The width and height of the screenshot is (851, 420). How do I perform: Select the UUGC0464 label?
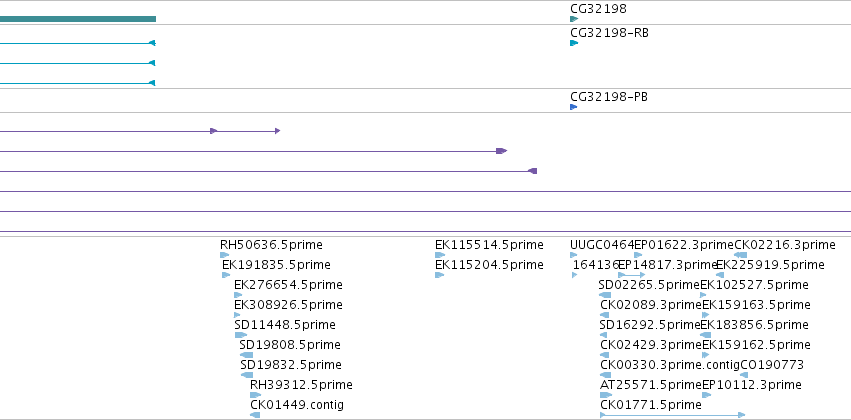coord(602,245)
